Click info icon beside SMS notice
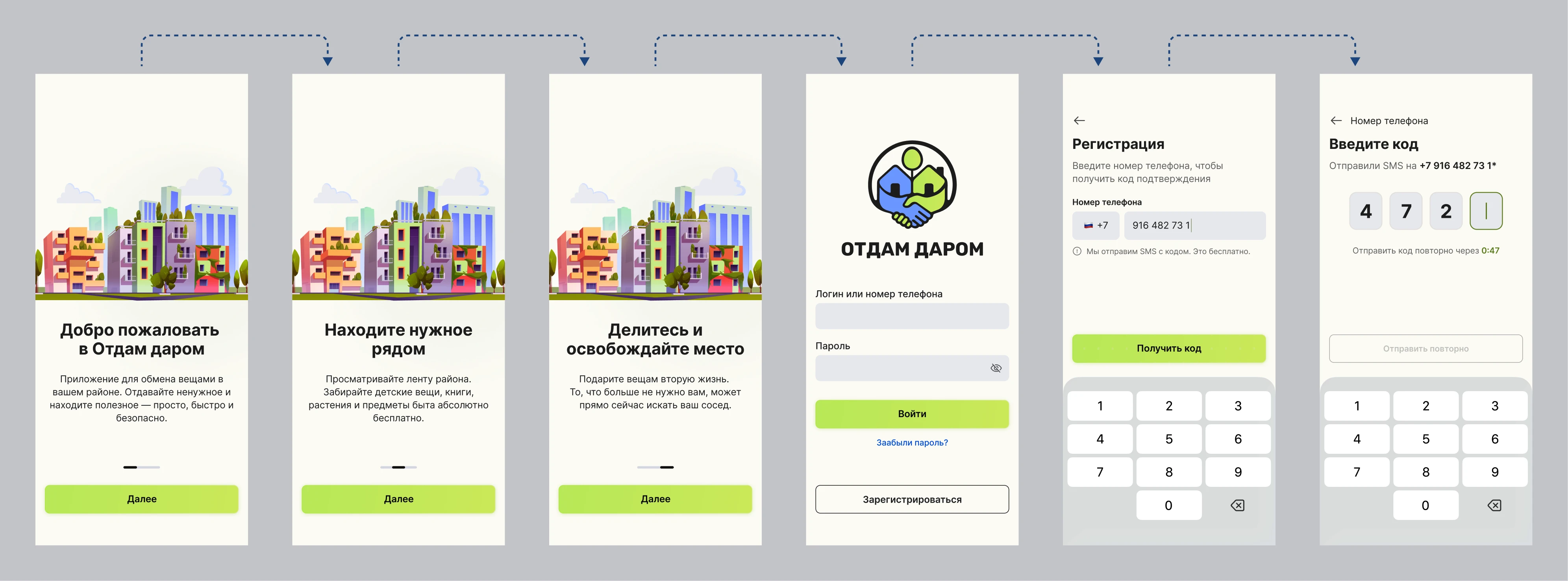This screenshot has width=1568, height=581. point(1077,251)
